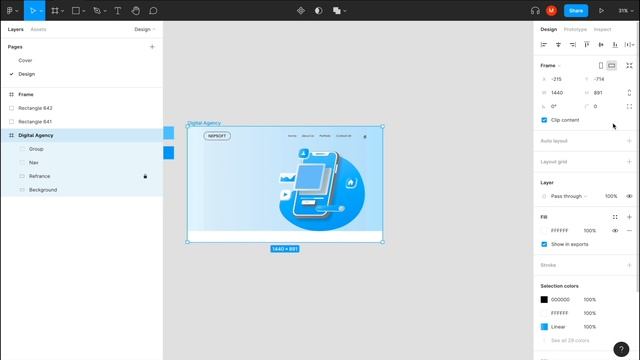This screenshot has height=360, width=640.
Task: Select the Rectangle 642 layer
Action: coord(82,108)
